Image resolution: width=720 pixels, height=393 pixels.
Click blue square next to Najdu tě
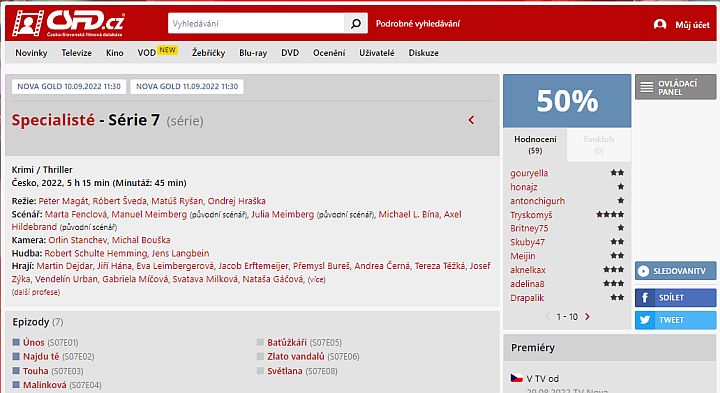[16, 356]
